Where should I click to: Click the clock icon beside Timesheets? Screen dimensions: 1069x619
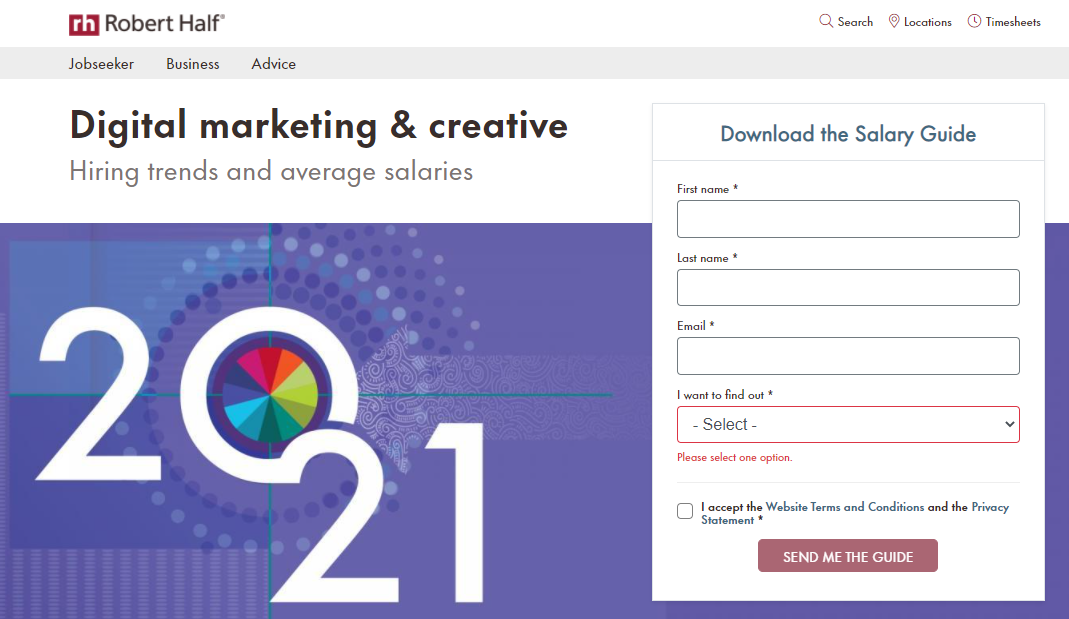click(x=974, y=21)
